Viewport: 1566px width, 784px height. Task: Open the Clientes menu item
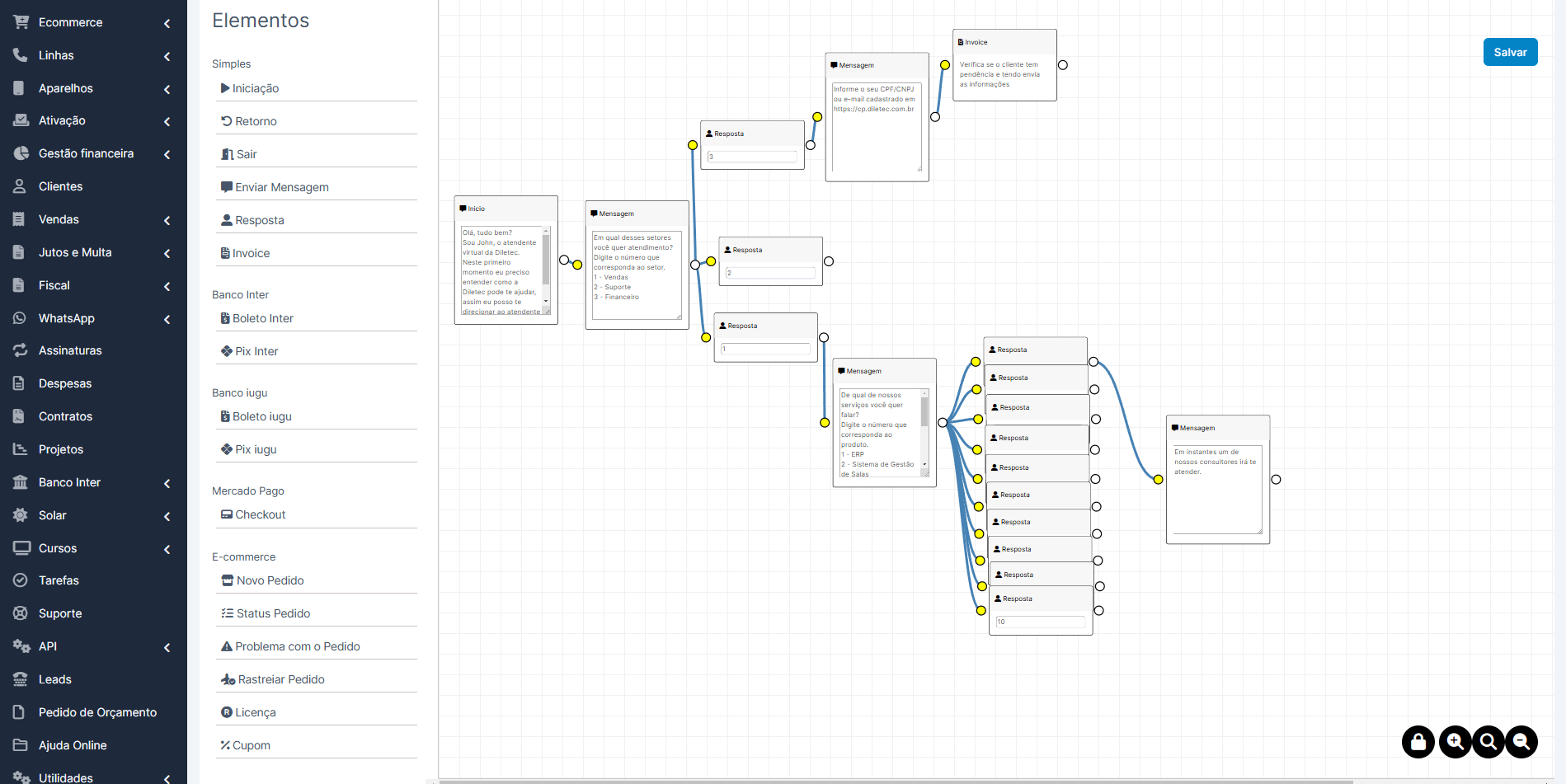pos(60,186)
